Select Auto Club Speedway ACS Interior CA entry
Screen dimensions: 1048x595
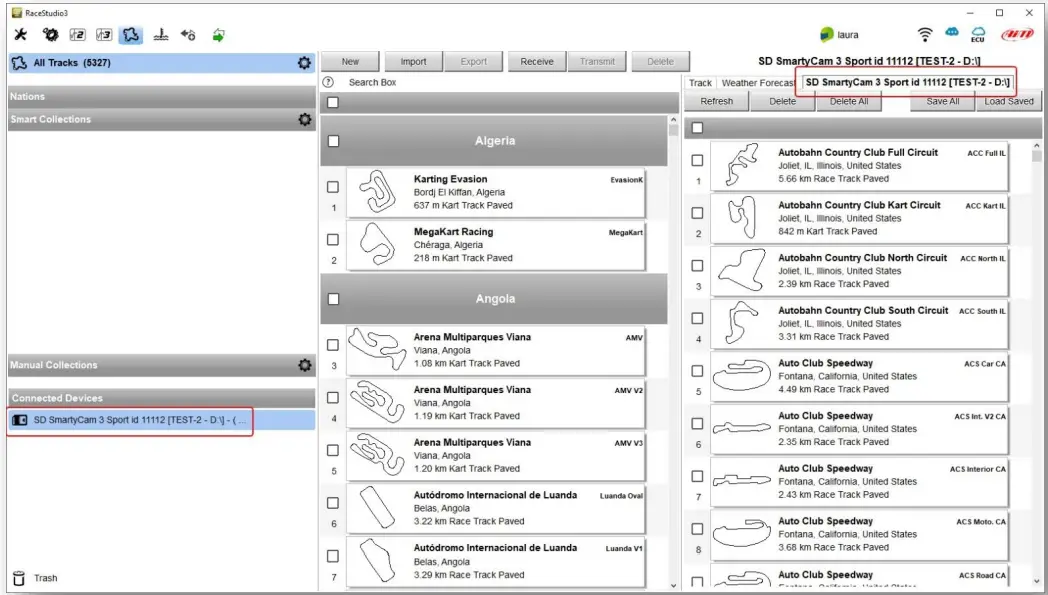pos(859,481)
